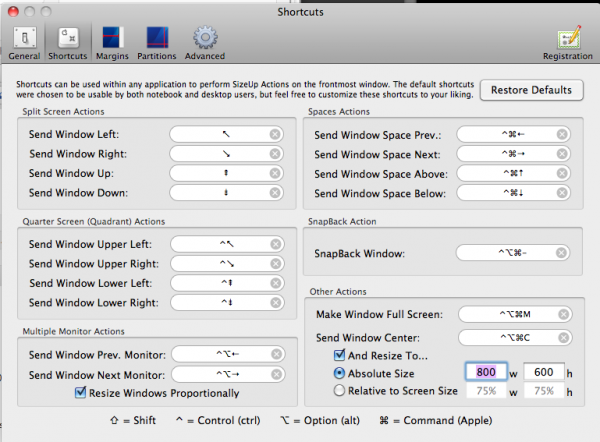Click the relative width 75% field
The width and height of the screenshot is (600, 442).
pos(486,391)
